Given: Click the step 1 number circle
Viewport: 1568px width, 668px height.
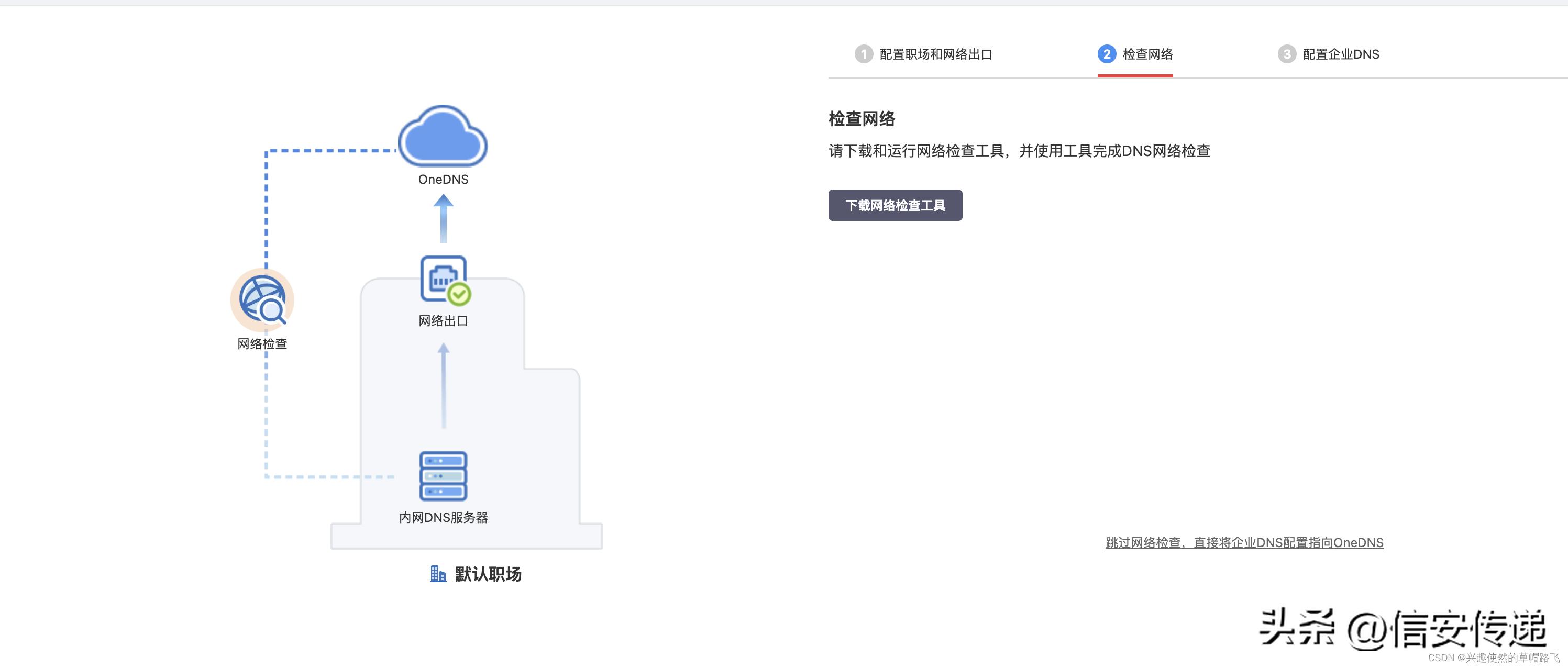Looking at the screenshot, I should 863,54.
